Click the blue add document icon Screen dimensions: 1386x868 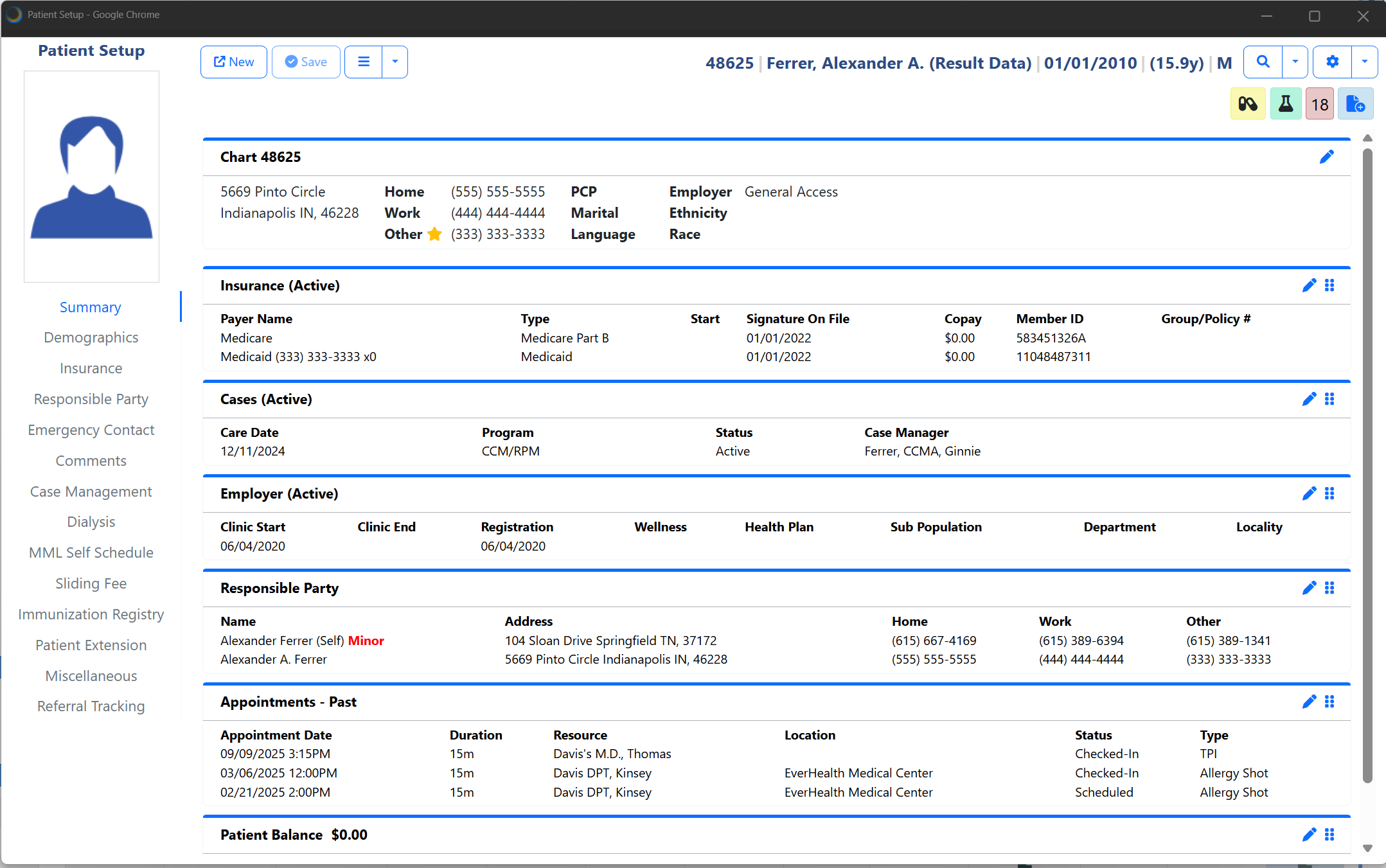1355,104
